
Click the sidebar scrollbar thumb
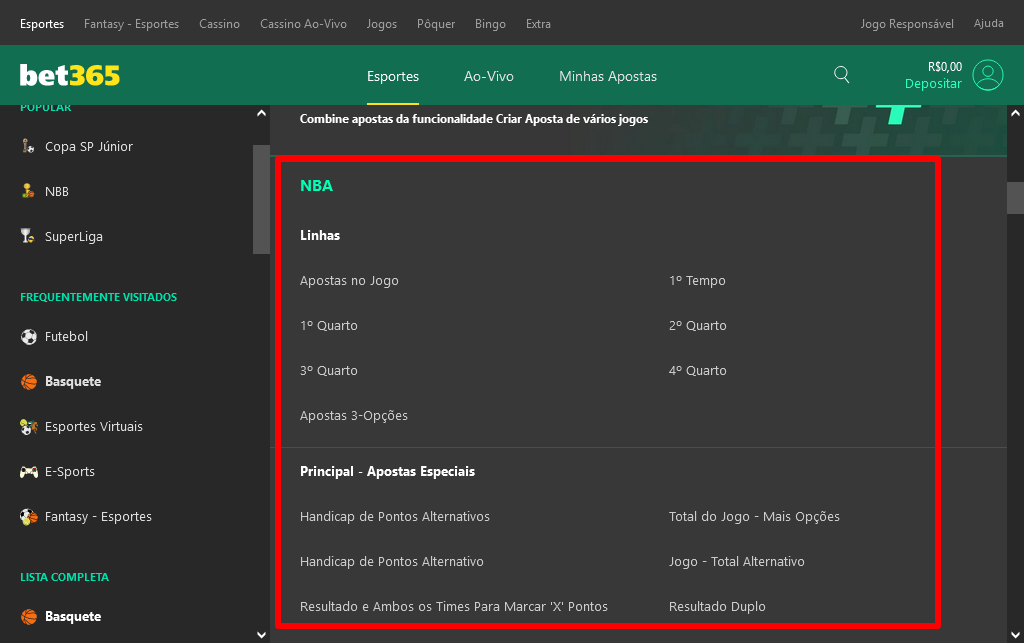point(261,199)
